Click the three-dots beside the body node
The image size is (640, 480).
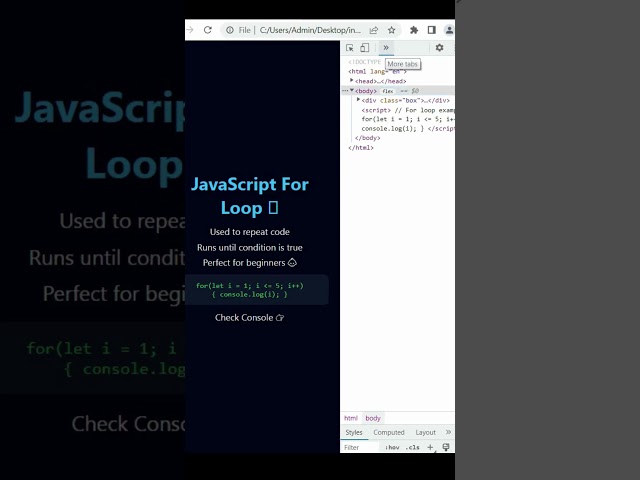[x=345, y=91]
